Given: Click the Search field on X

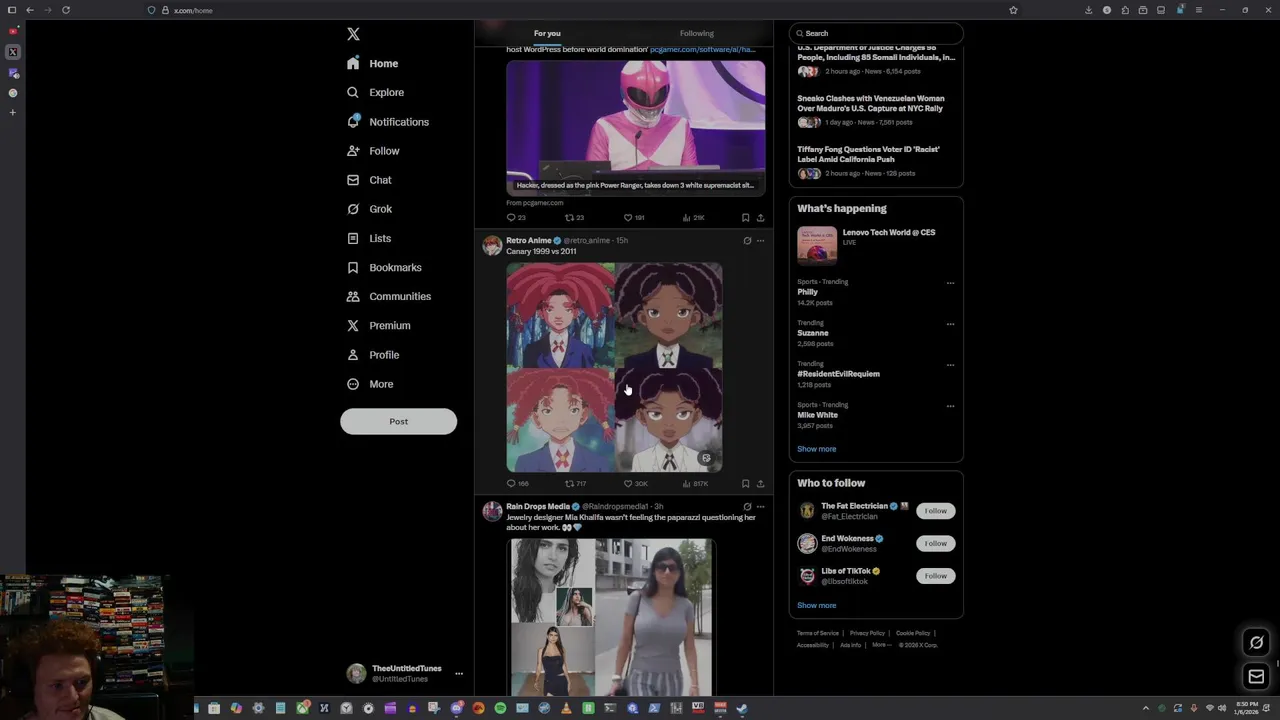Looking at the screenshot, I should pos(876,33).
